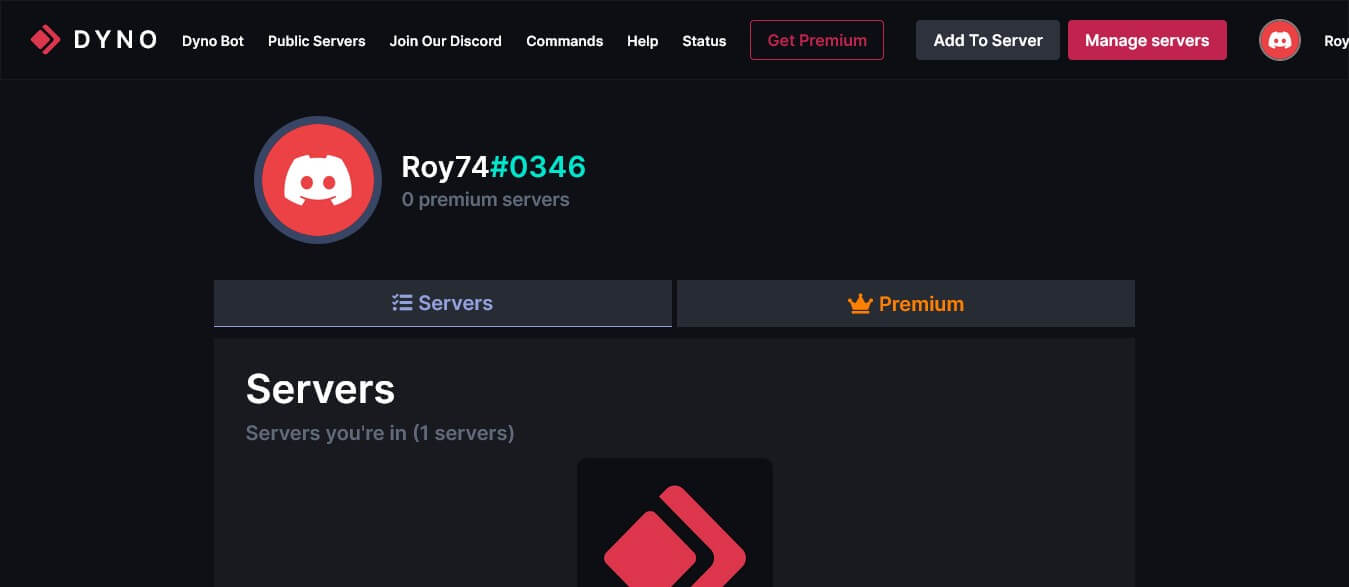This screenshot has width=1349, height=587.
Task: Click the large Discord profile avatar
Action: click(x=318, y=180)
